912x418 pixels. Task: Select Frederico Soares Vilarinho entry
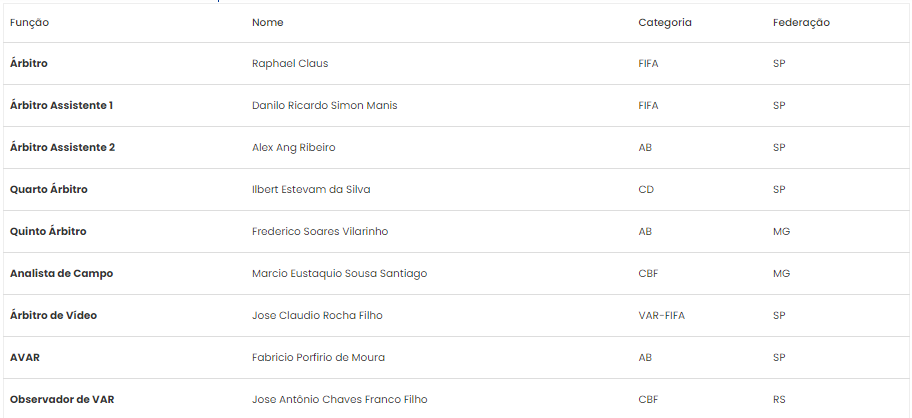pos(320,231)
